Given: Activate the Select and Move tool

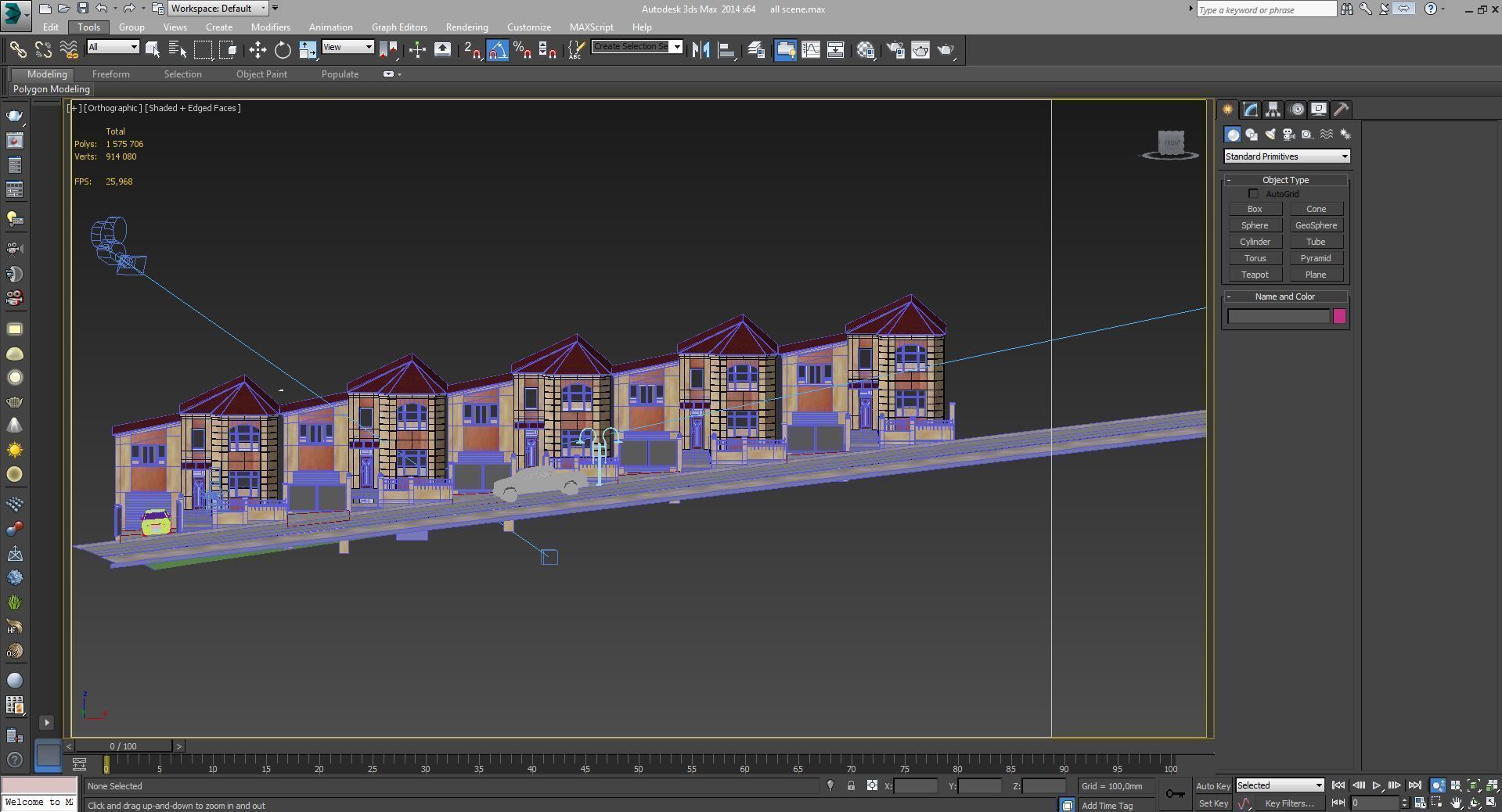Looking at the screenshot, I should point(258,50).
